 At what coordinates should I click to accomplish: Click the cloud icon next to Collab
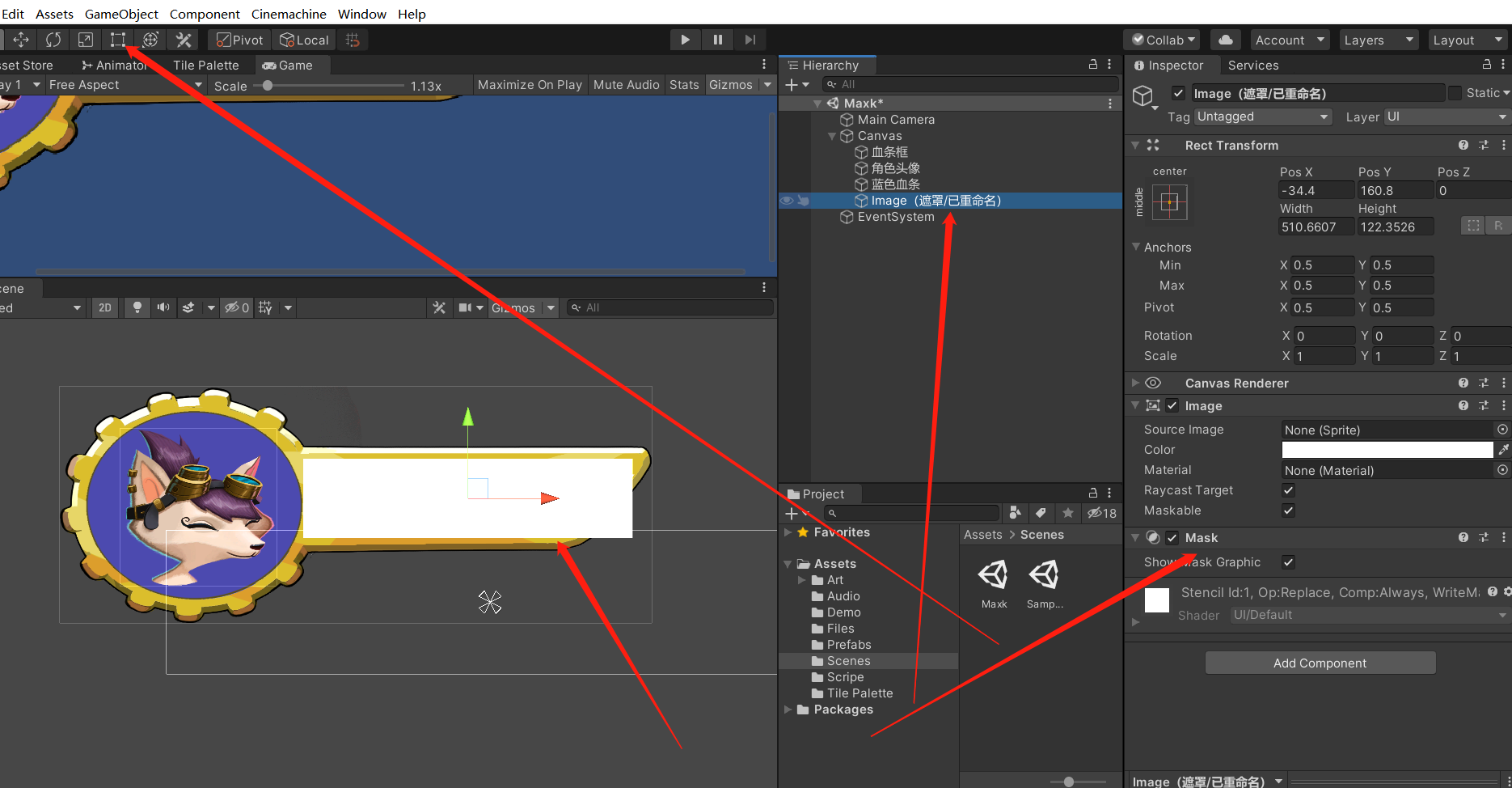click(1224, 39)
